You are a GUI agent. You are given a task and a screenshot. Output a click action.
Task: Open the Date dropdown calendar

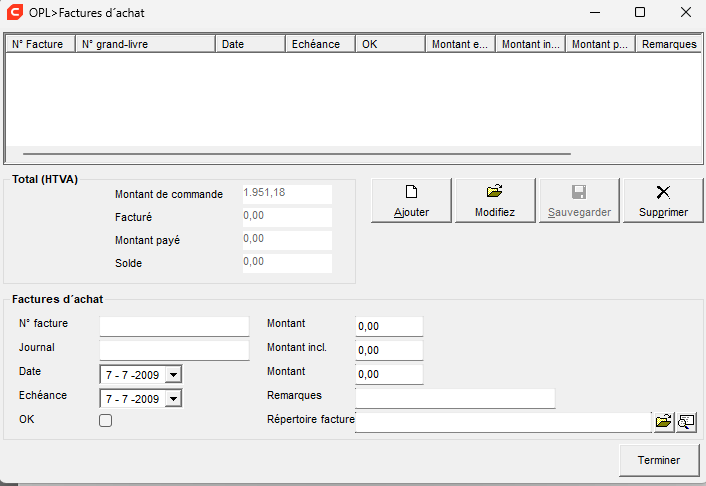173,374
